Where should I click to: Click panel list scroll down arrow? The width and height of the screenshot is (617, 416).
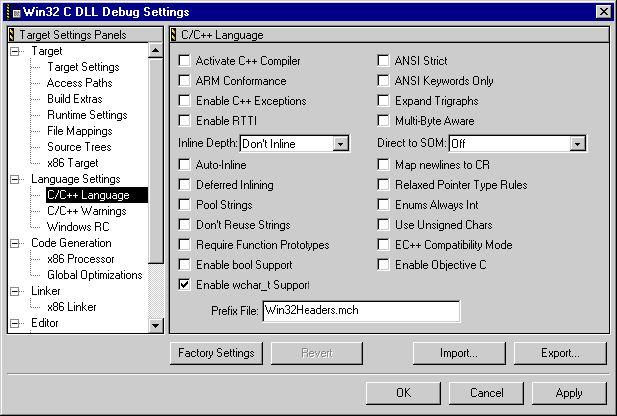[x=155, y=325]
